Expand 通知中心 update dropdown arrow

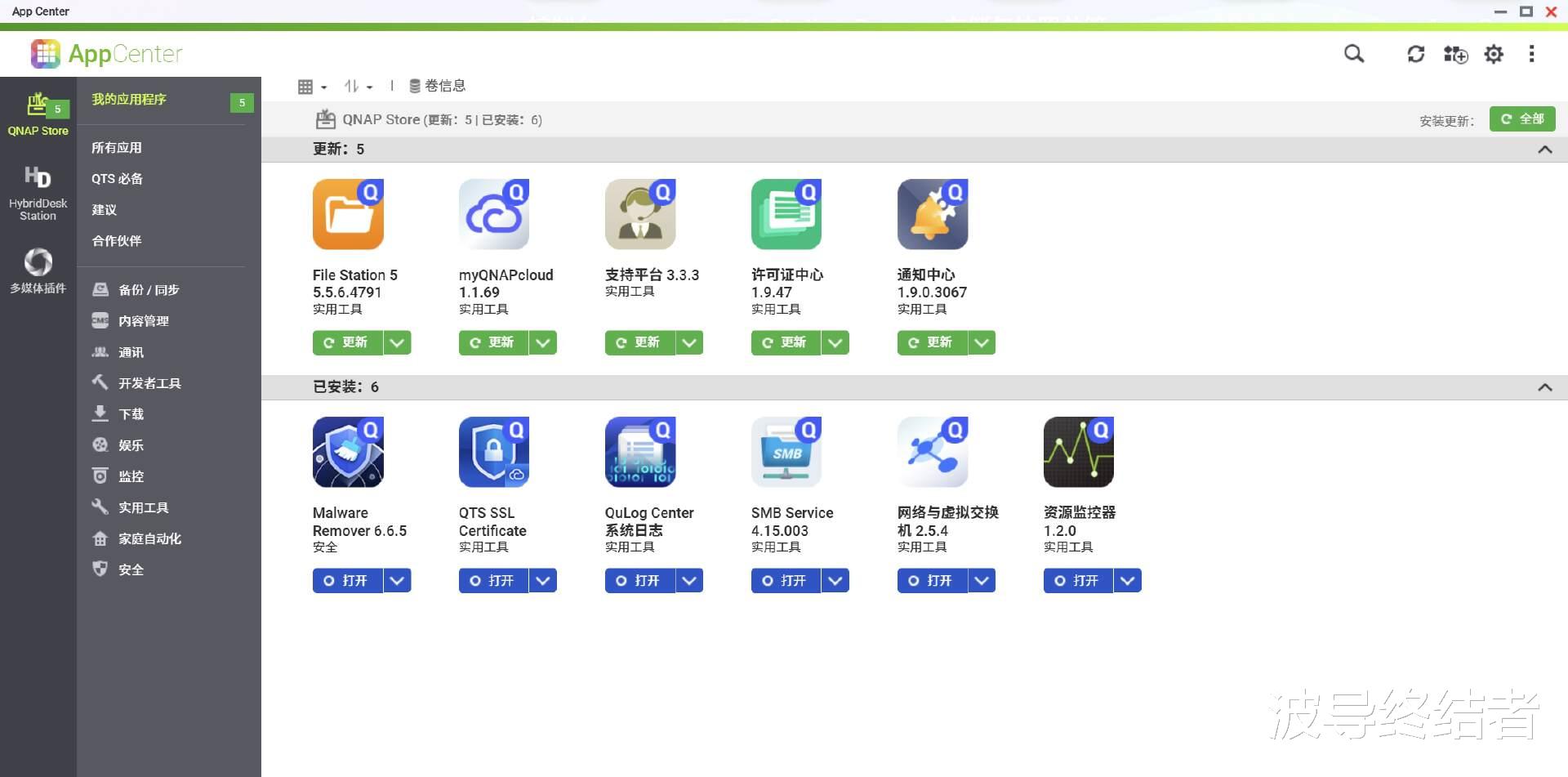point(982,343)
